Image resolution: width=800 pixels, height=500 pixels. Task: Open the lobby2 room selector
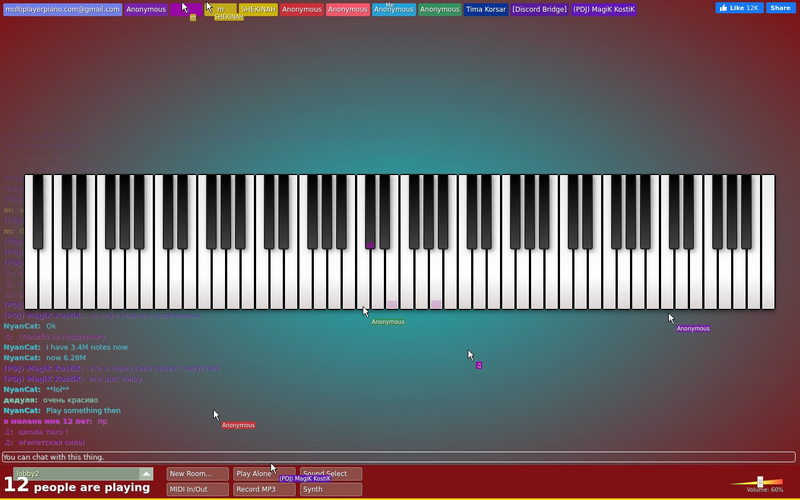point(83,474)
